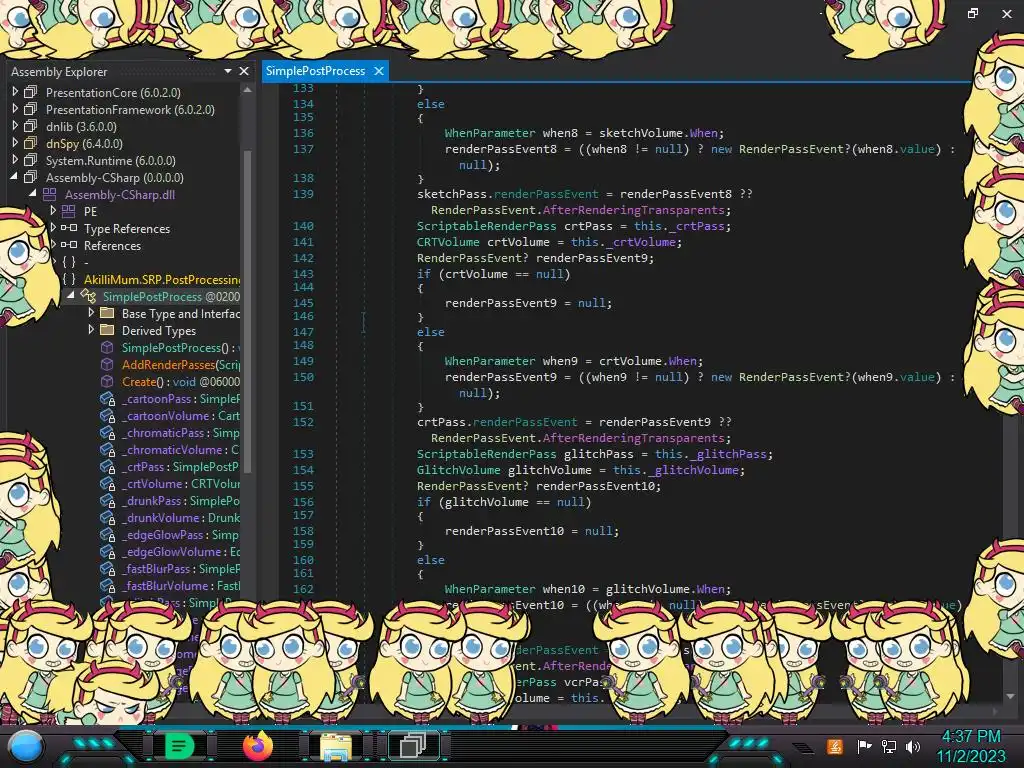The width and height of the screenshot is (1024, 768).
Task: Open the Assembly Explorer panel options dropdown
Action: click(227, 71)
